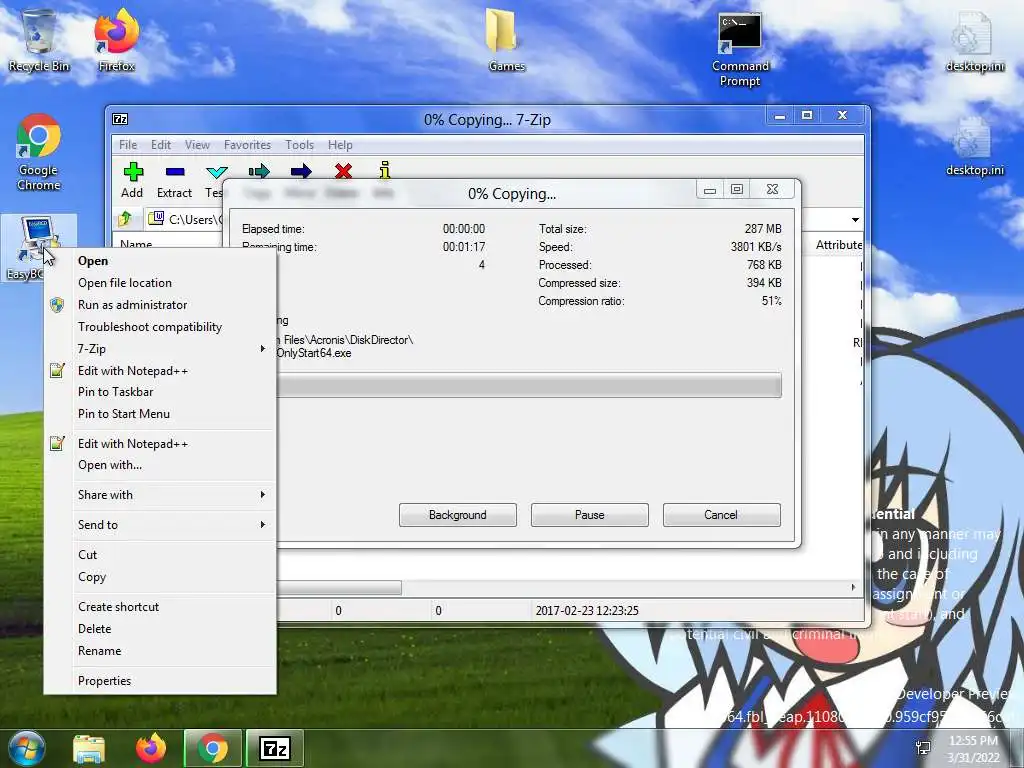Click the Background button in copy dialog
Image resolution: width=1024 pixels, height=768 pixels.
pyautogui.click(x=458, y=515)
